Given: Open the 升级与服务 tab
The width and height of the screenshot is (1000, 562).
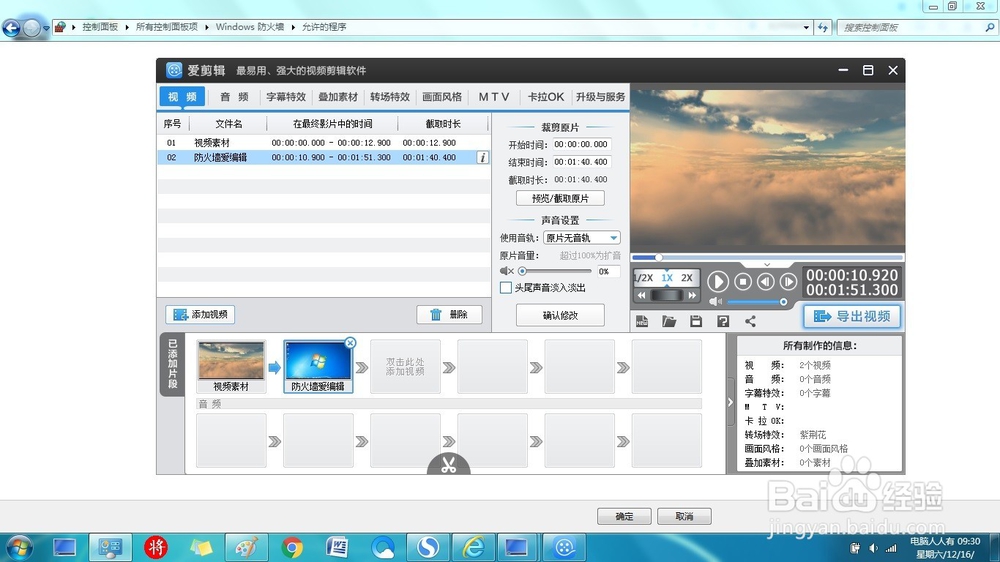Looking at the screenshot, I should [600, 97].
